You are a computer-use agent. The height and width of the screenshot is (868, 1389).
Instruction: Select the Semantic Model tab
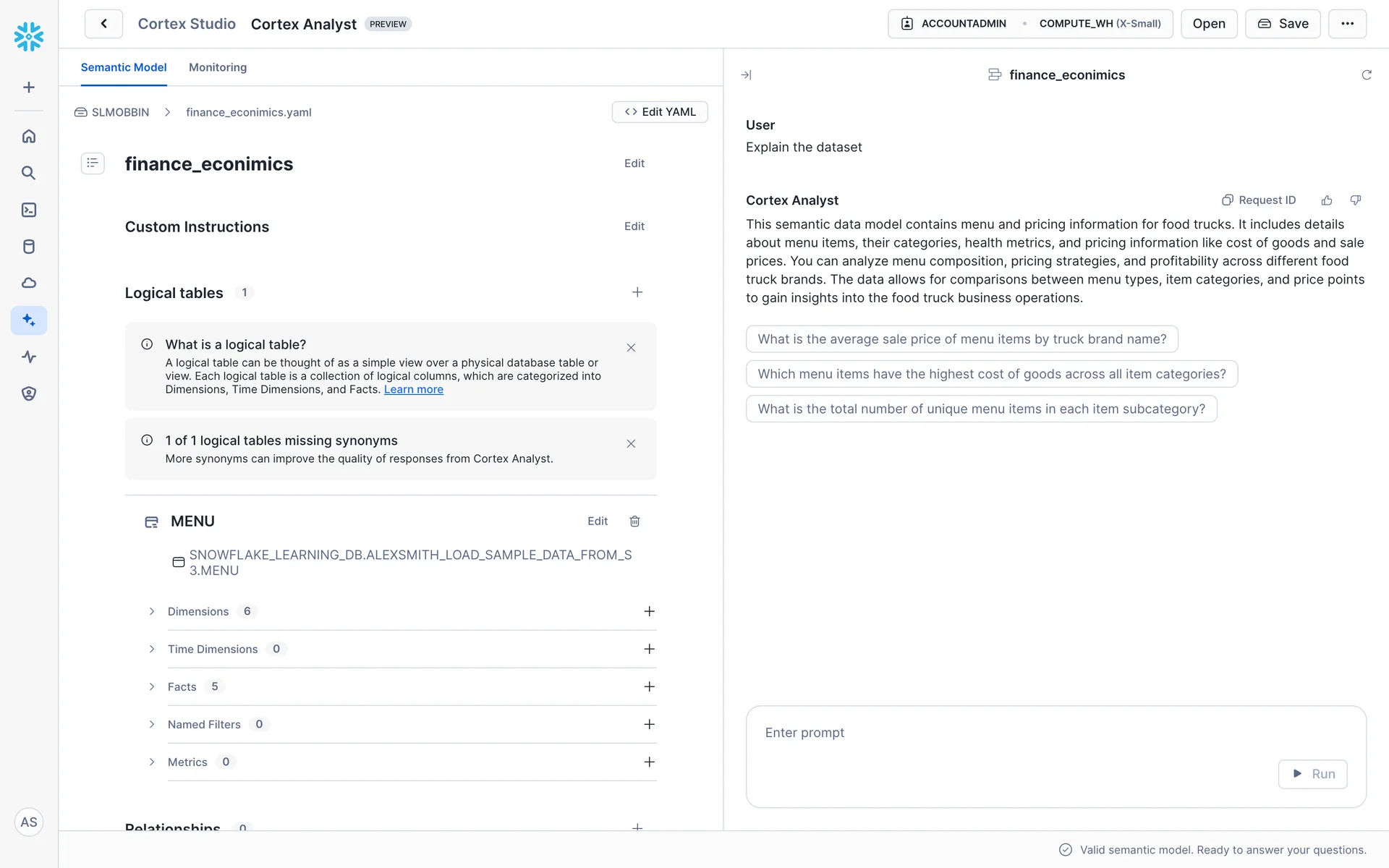(x=124, y=67)
